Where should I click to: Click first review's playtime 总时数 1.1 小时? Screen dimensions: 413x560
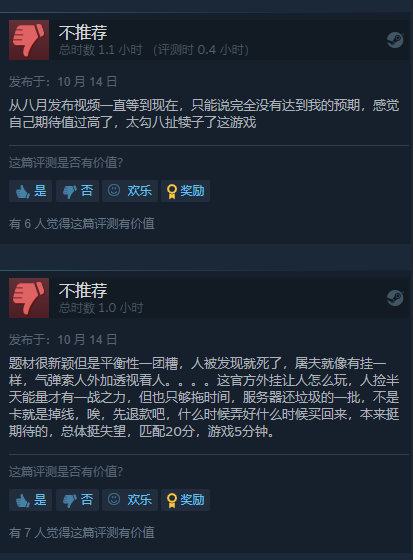coord(101,50)
